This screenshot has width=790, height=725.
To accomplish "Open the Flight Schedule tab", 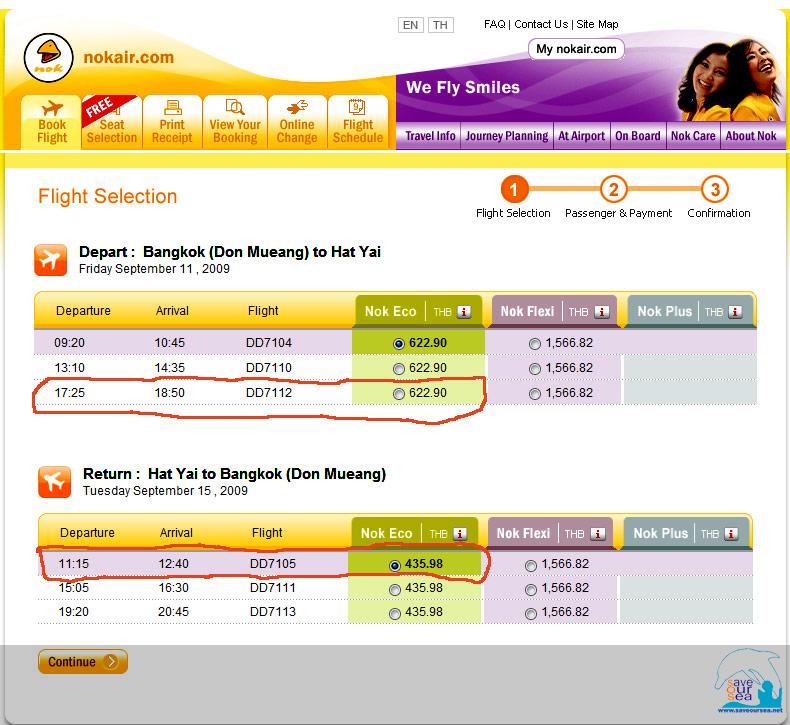I will tap(358, 123).
